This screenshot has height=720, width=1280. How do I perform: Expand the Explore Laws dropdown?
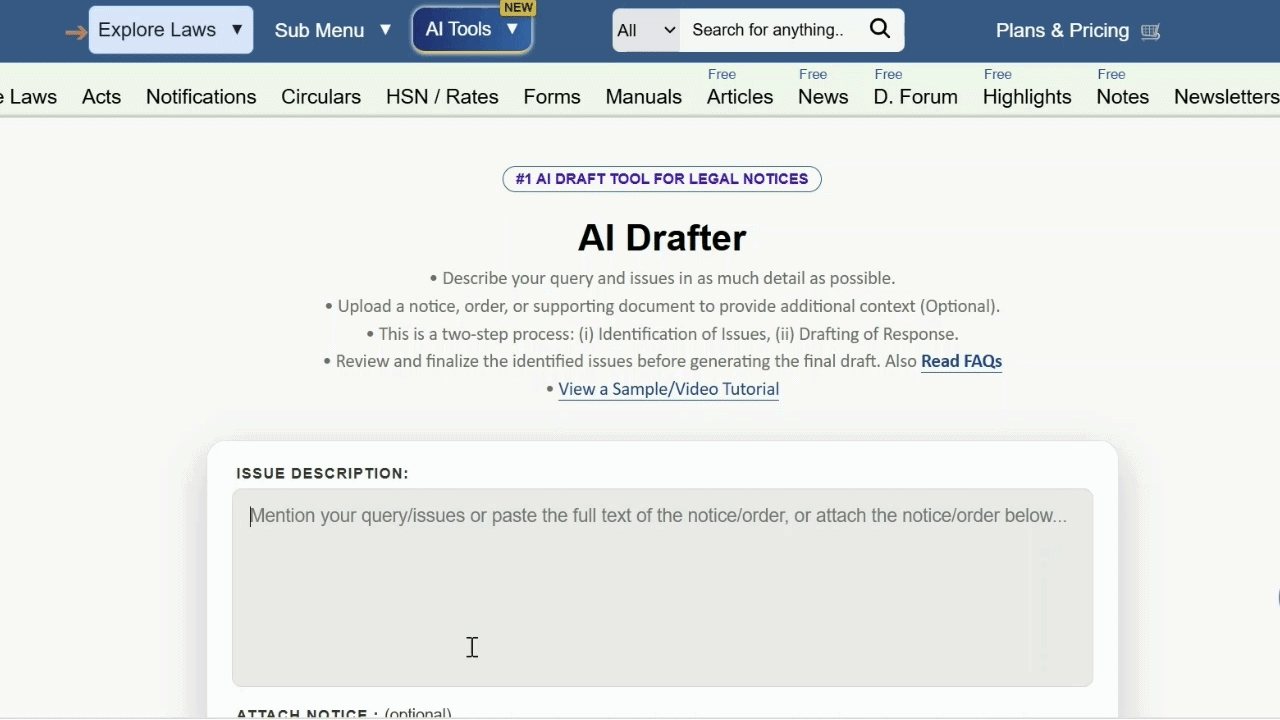(171, 30)
